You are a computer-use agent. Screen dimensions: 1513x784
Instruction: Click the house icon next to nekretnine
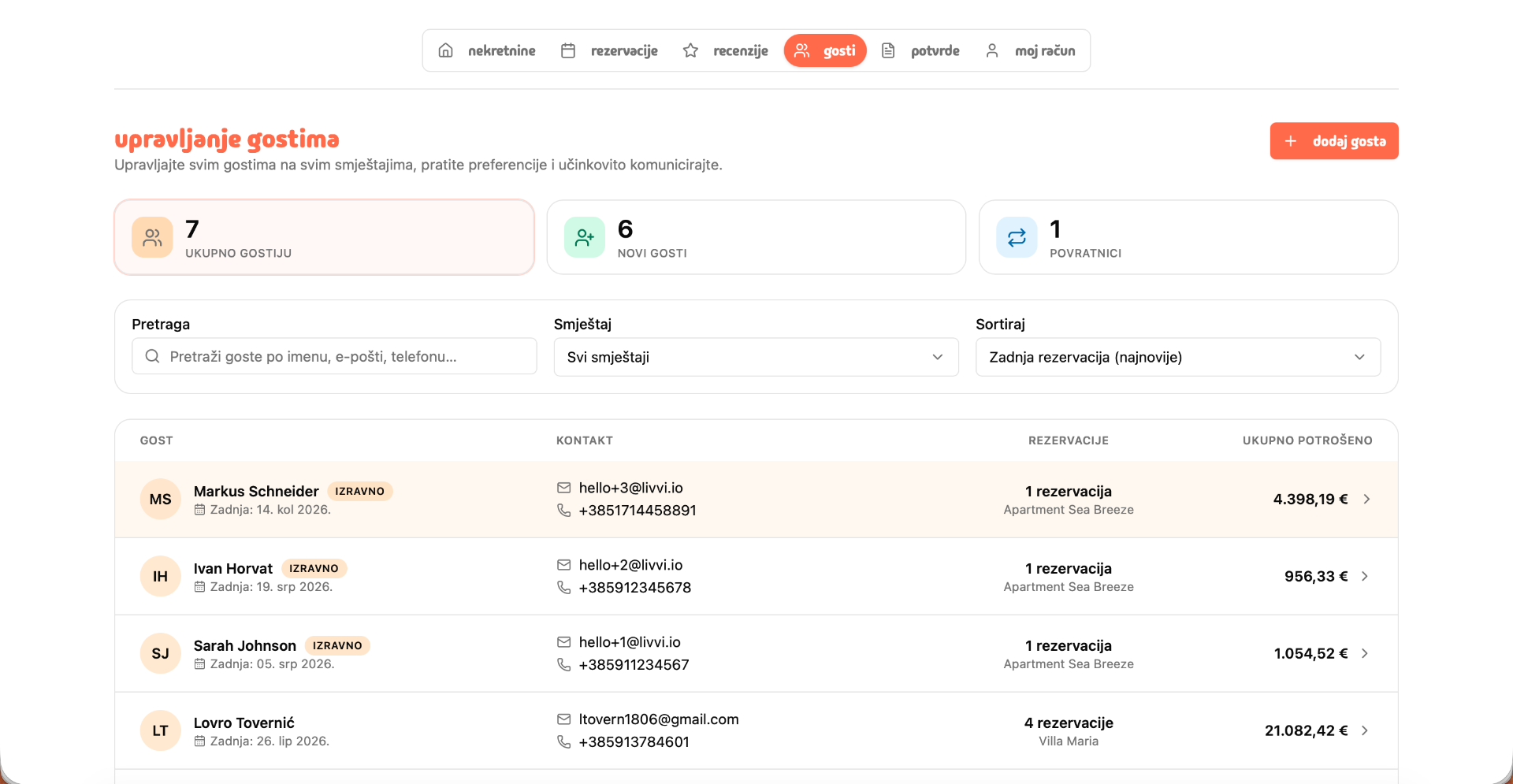tap(445, 50)
